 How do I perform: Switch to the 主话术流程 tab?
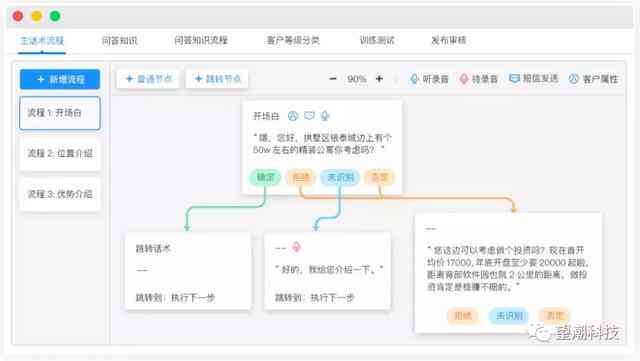point(42,40)
